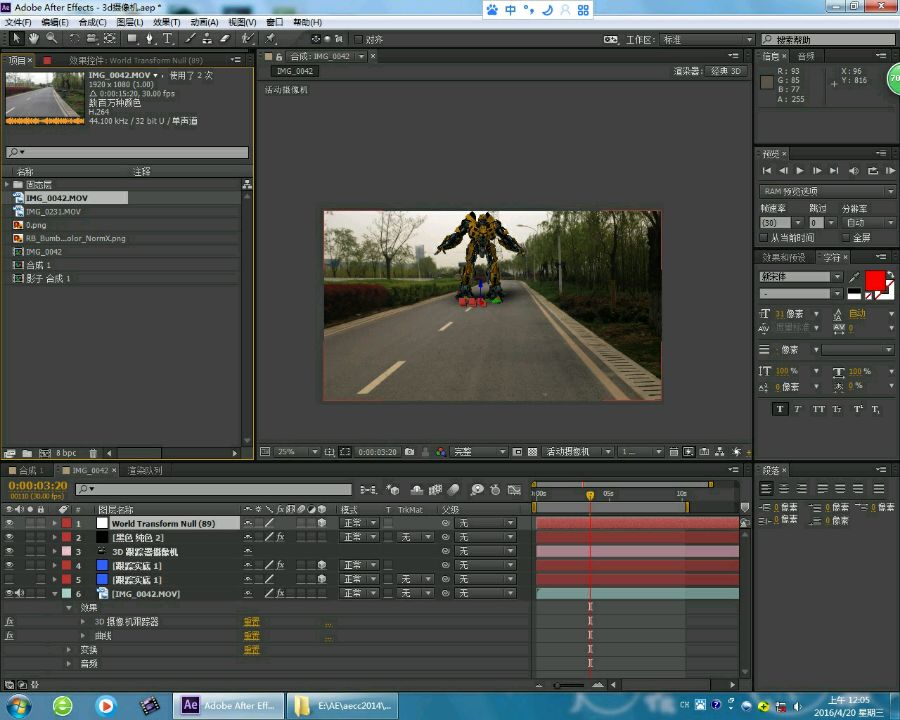Viewport: 900px width, 720px height.
Task: Click 重置 for 3D 摄像机跟踪器 effect
Action: (x=251, y=622)
